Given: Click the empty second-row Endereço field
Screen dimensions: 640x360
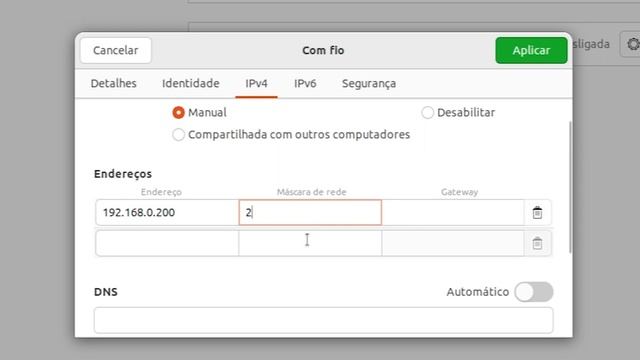Looking at the screenshot, I should click(x=167, y=243).
